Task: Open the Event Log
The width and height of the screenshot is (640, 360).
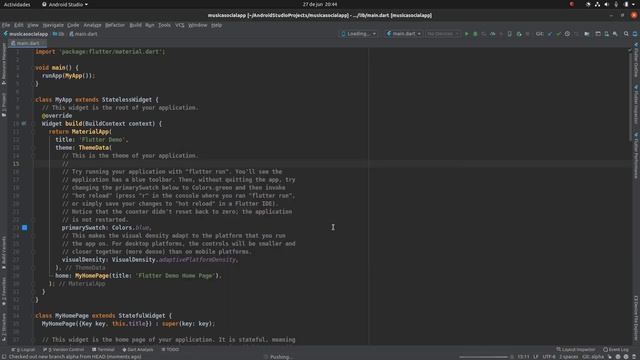Action: [x=616, y=349]
